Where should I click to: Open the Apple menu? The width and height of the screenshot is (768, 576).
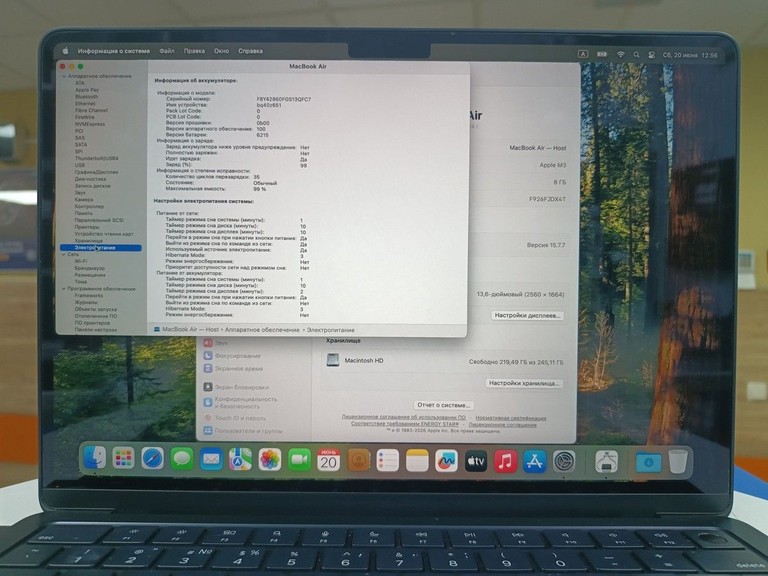65,50
